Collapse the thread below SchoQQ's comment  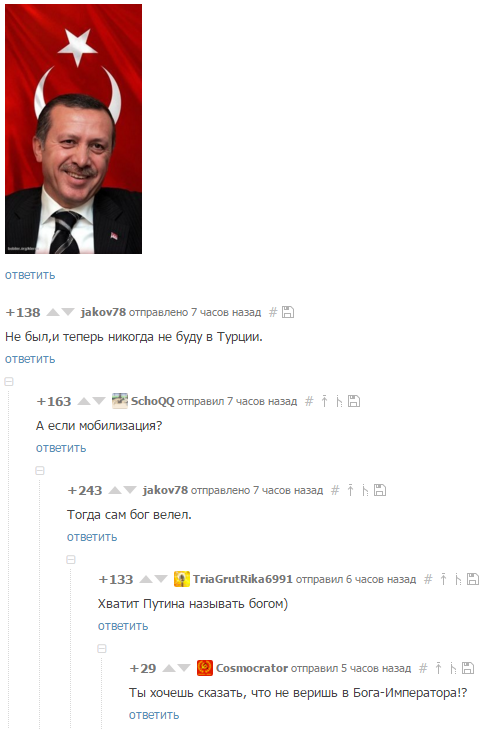pyautogui.click(x=40, y=471)
